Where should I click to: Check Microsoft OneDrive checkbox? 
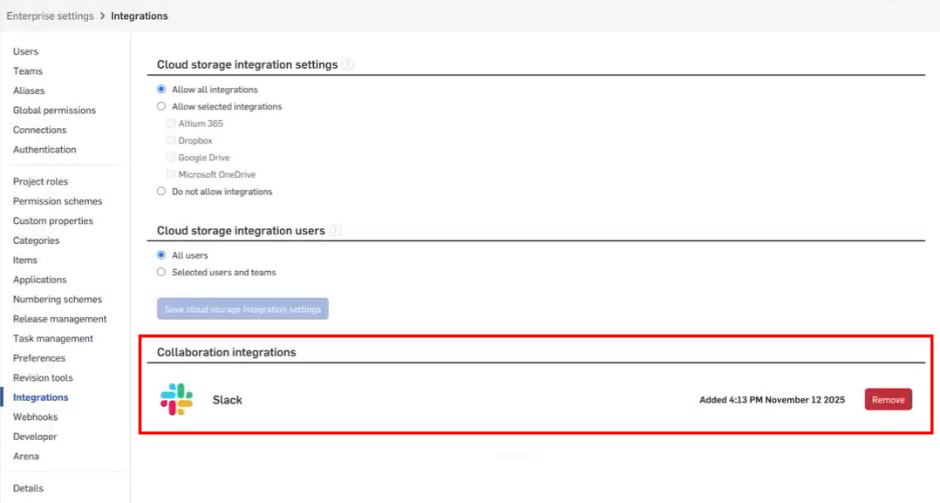click(x=171, y=174)
